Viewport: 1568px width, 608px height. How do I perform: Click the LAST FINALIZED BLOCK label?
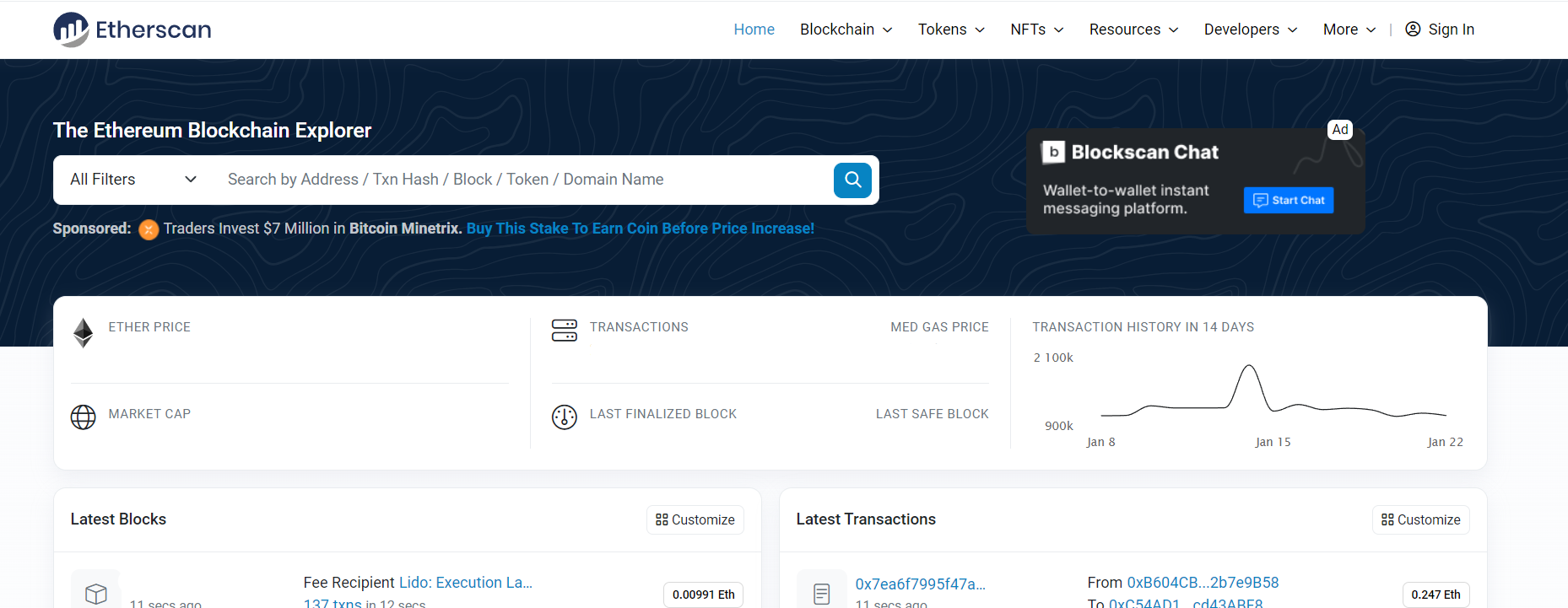tap(663, 414)
